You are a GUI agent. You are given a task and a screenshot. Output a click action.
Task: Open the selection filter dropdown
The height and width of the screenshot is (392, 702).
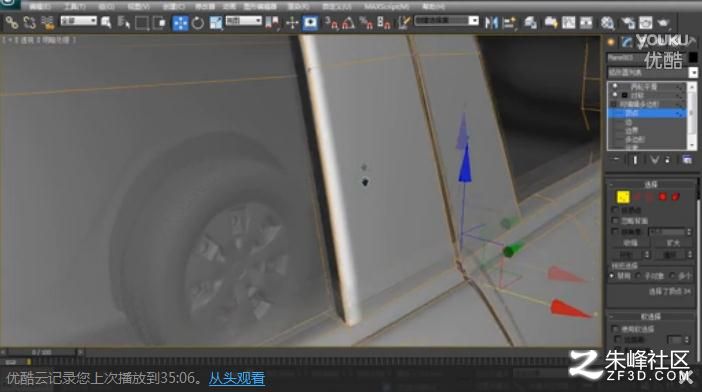point(79,21)
